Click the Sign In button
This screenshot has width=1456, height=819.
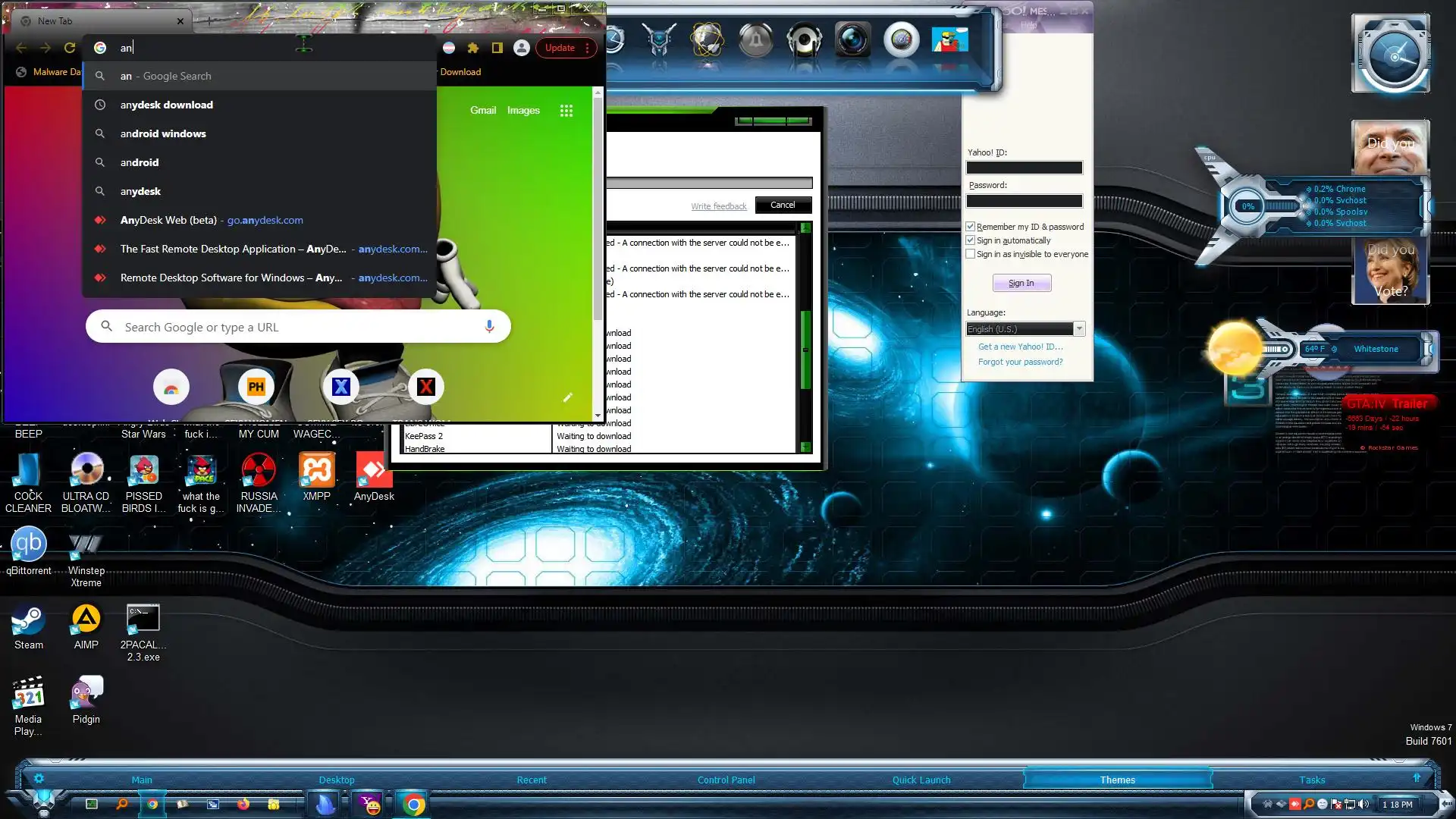(1021, 283)
